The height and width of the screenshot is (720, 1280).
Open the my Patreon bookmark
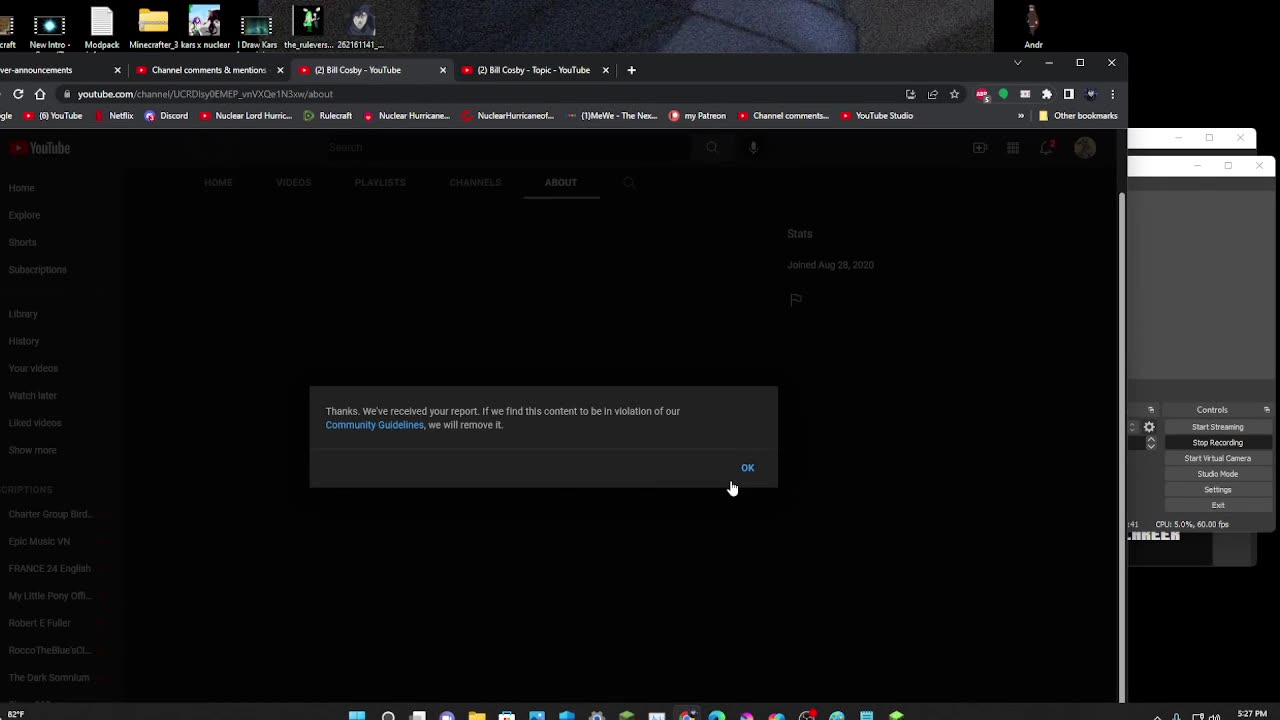click(697, 116)
